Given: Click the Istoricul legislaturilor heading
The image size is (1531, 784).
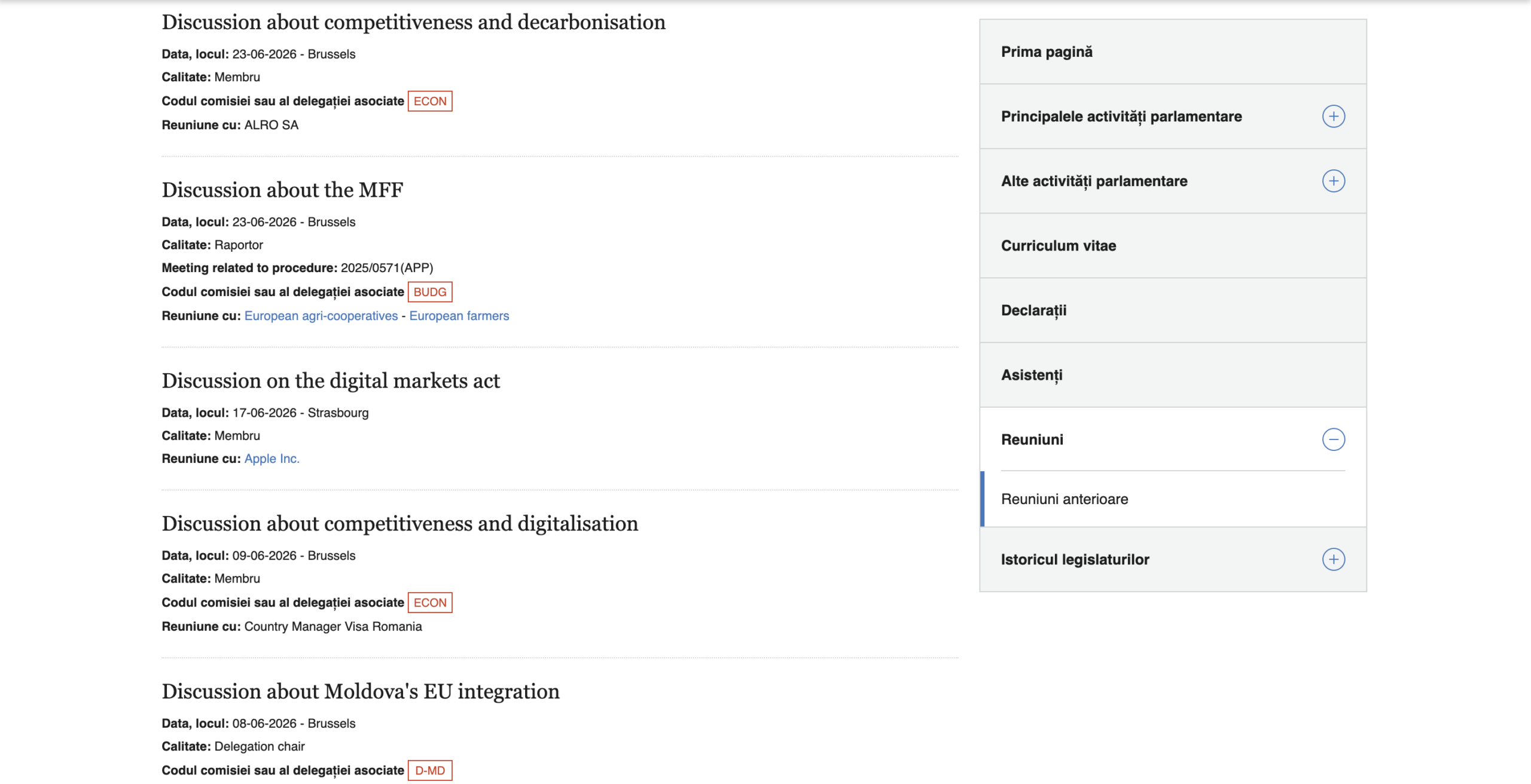Looking at the screenshot, I should click(x=1075, y=560).
